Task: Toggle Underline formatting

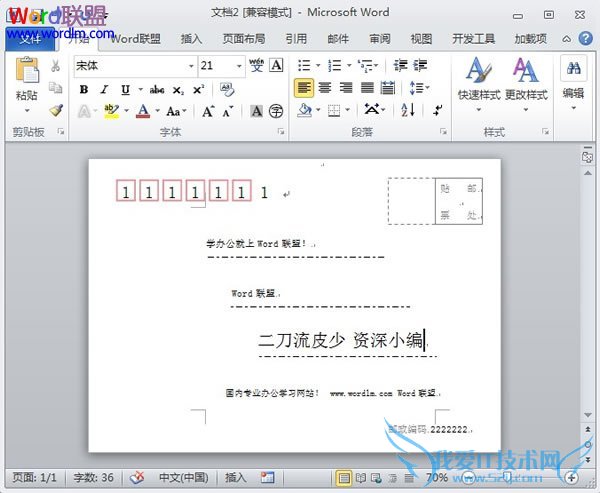Action: (125, 90)
